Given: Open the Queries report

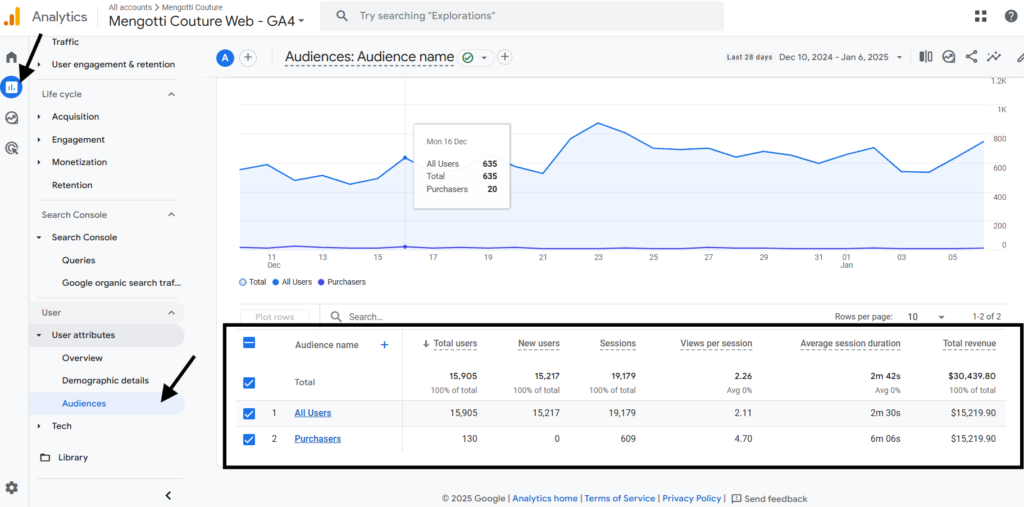Looking at the screenshot, I should click(x=78, y=260).
